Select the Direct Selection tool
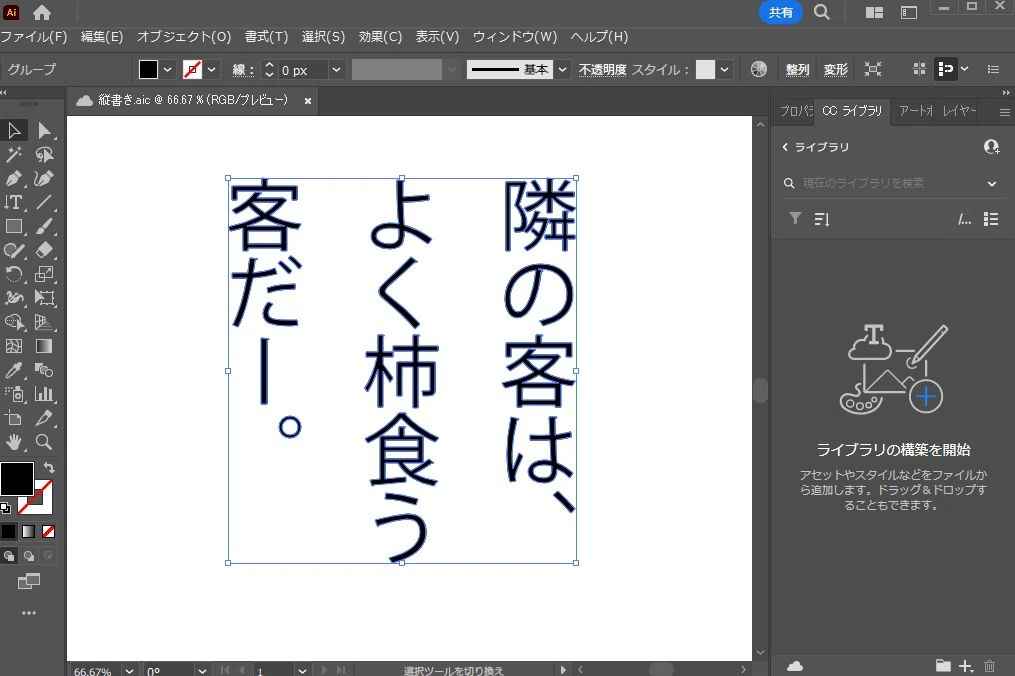This screenshot has height=676, width=1015. [43, 130]
